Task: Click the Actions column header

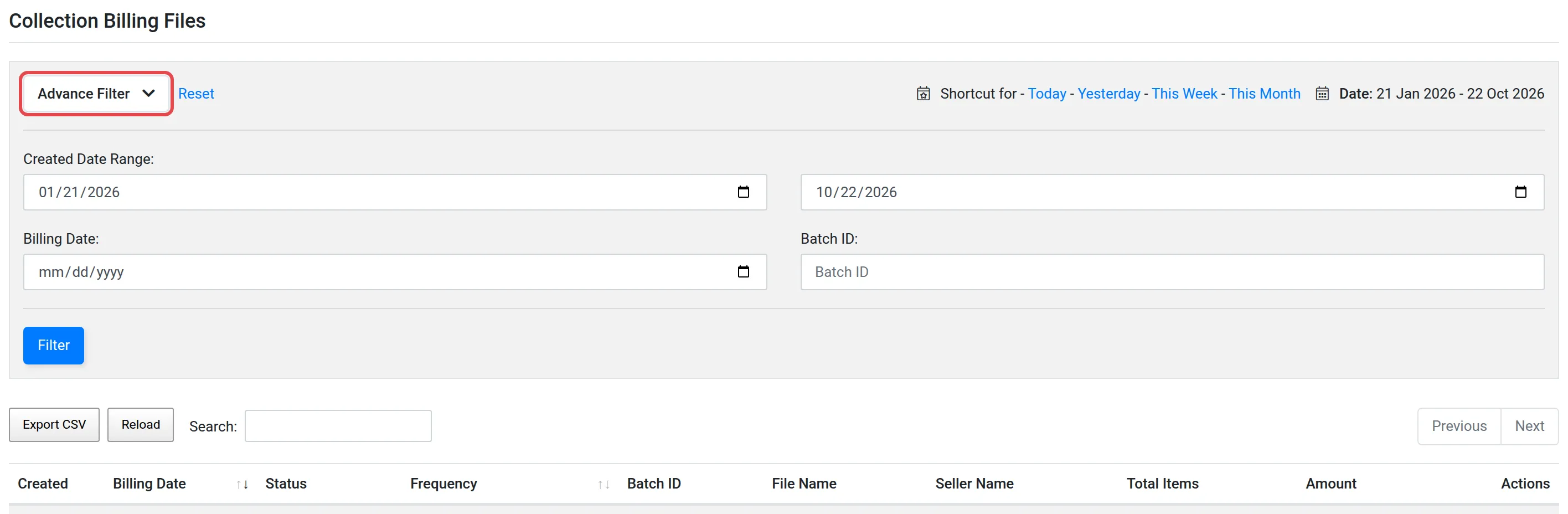Action: [x=1525, y=484]
